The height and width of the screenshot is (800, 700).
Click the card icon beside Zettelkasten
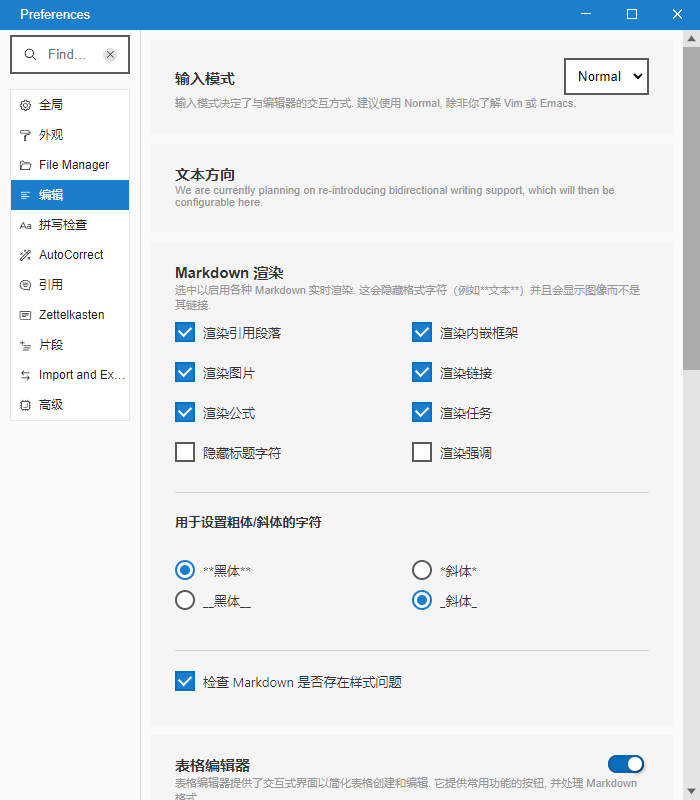(25, 315)
